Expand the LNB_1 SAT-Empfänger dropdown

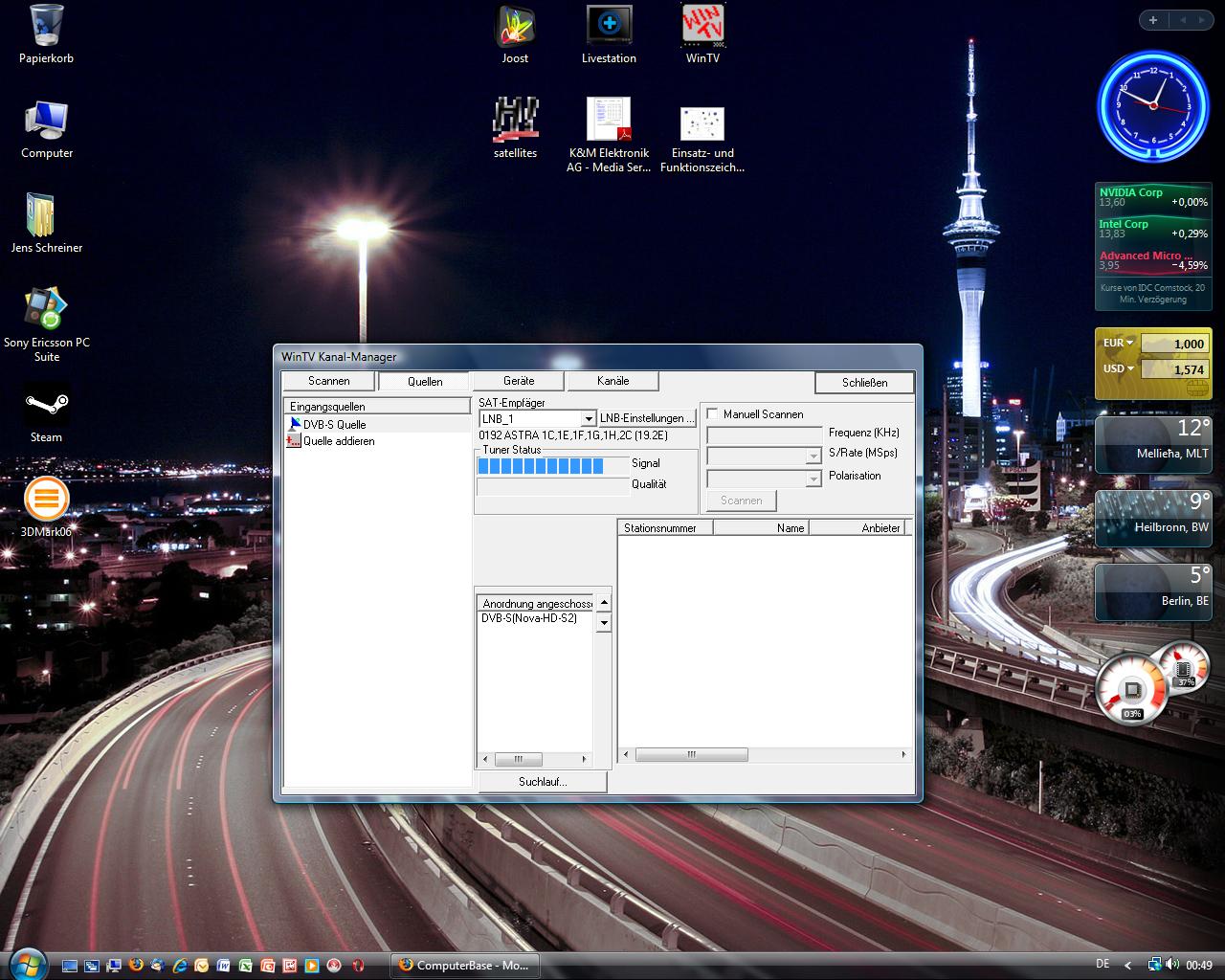click(x=589, y=419)
